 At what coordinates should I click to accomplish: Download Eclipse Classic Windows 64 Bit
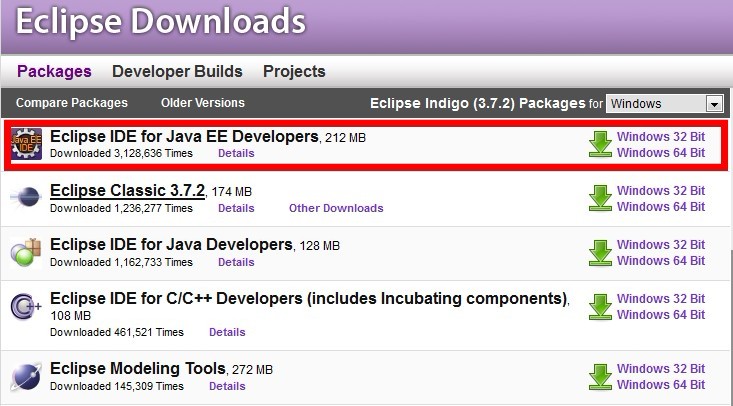(x=661, y=206)
